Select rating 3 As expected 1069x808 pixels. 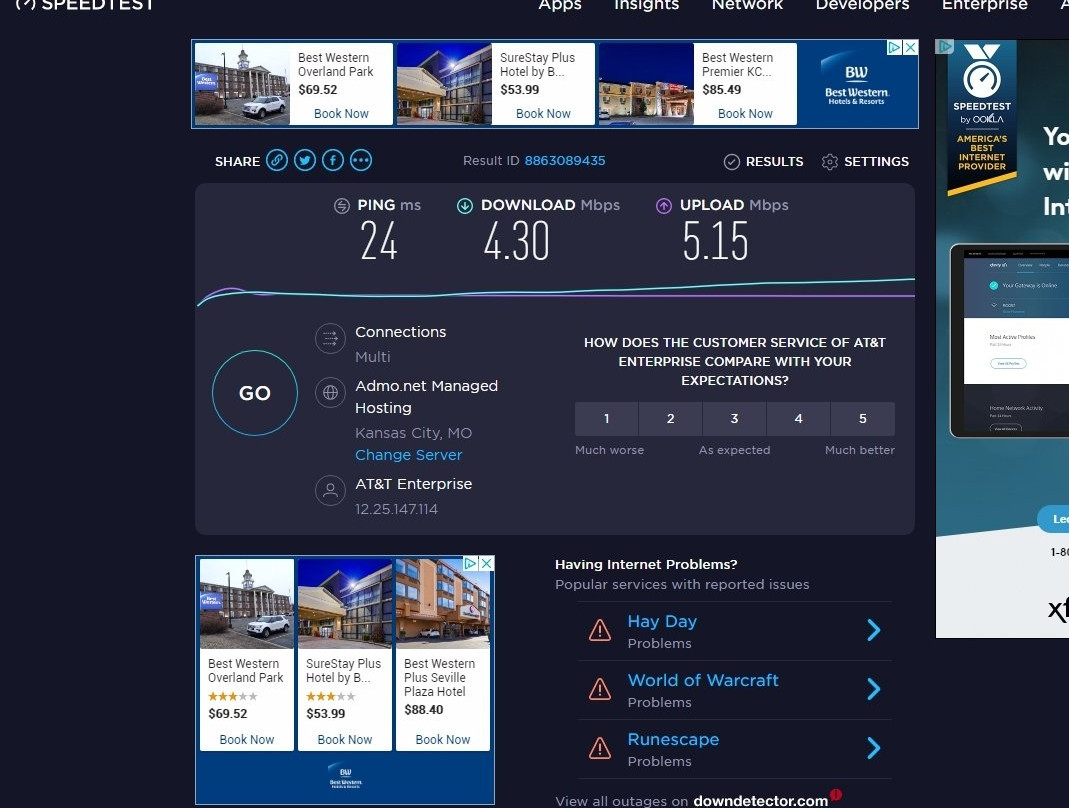[x=734, y=419]
